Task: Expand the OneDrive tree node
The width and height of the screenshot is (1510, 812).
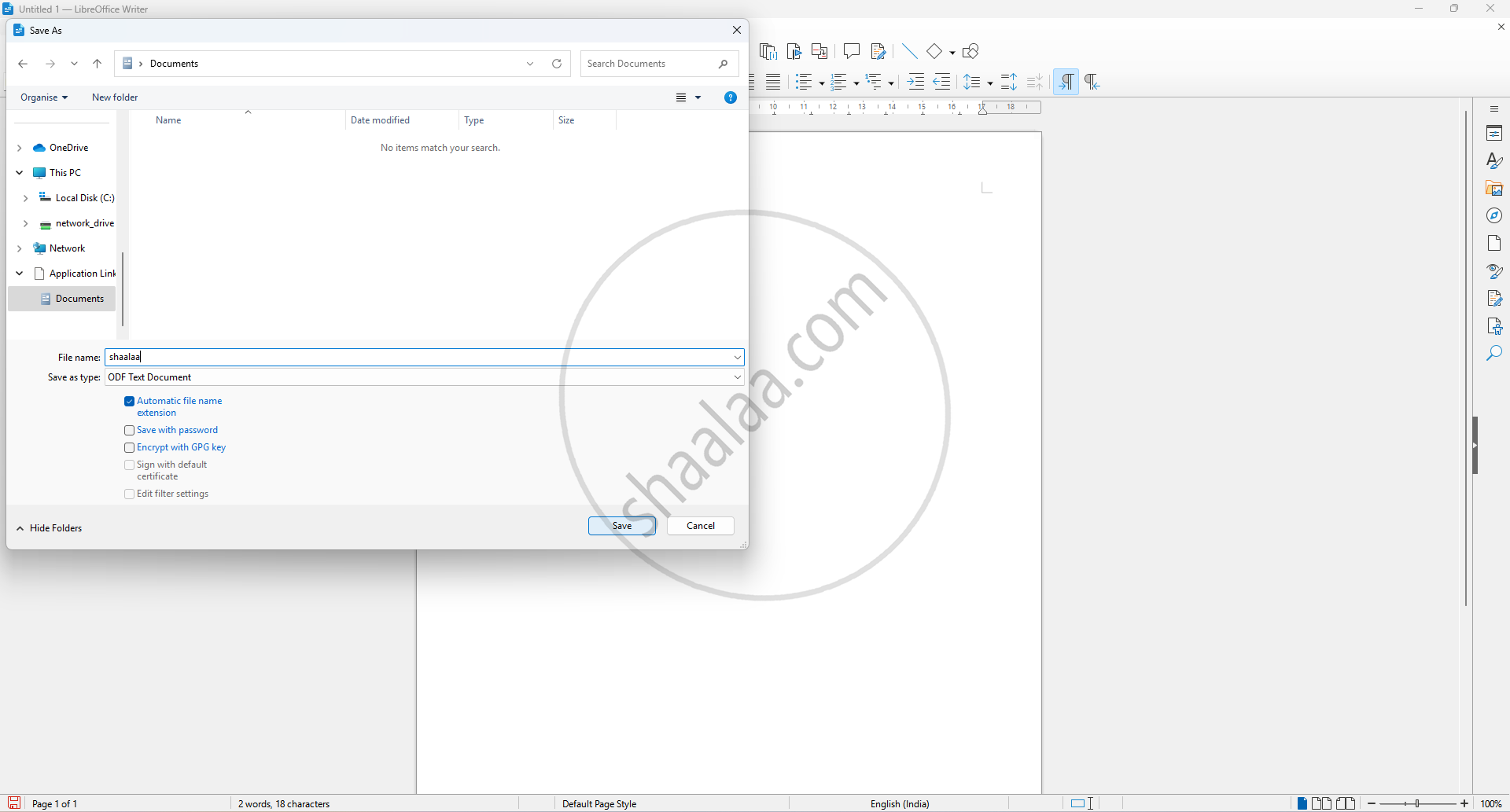Action: point(20,148)
